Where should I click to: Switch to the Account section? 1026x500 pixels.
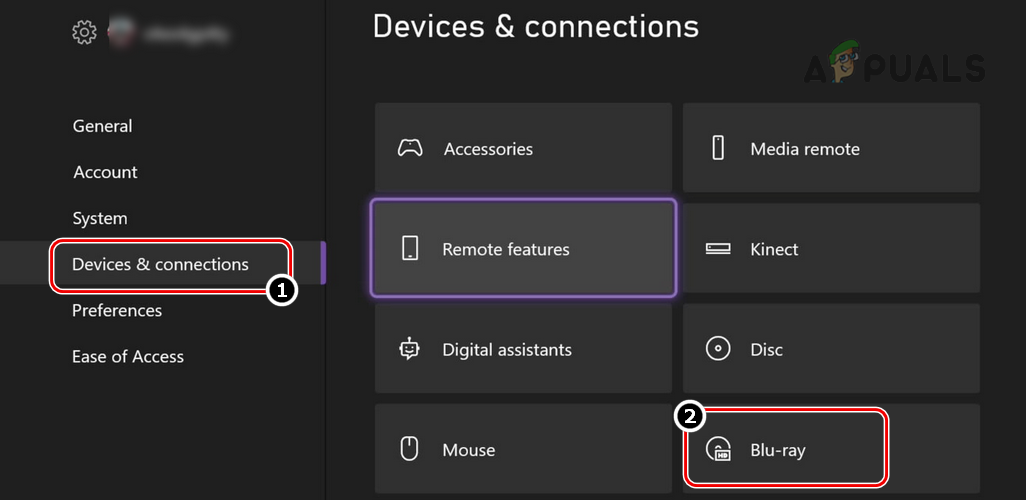click(x=105, y=172)
